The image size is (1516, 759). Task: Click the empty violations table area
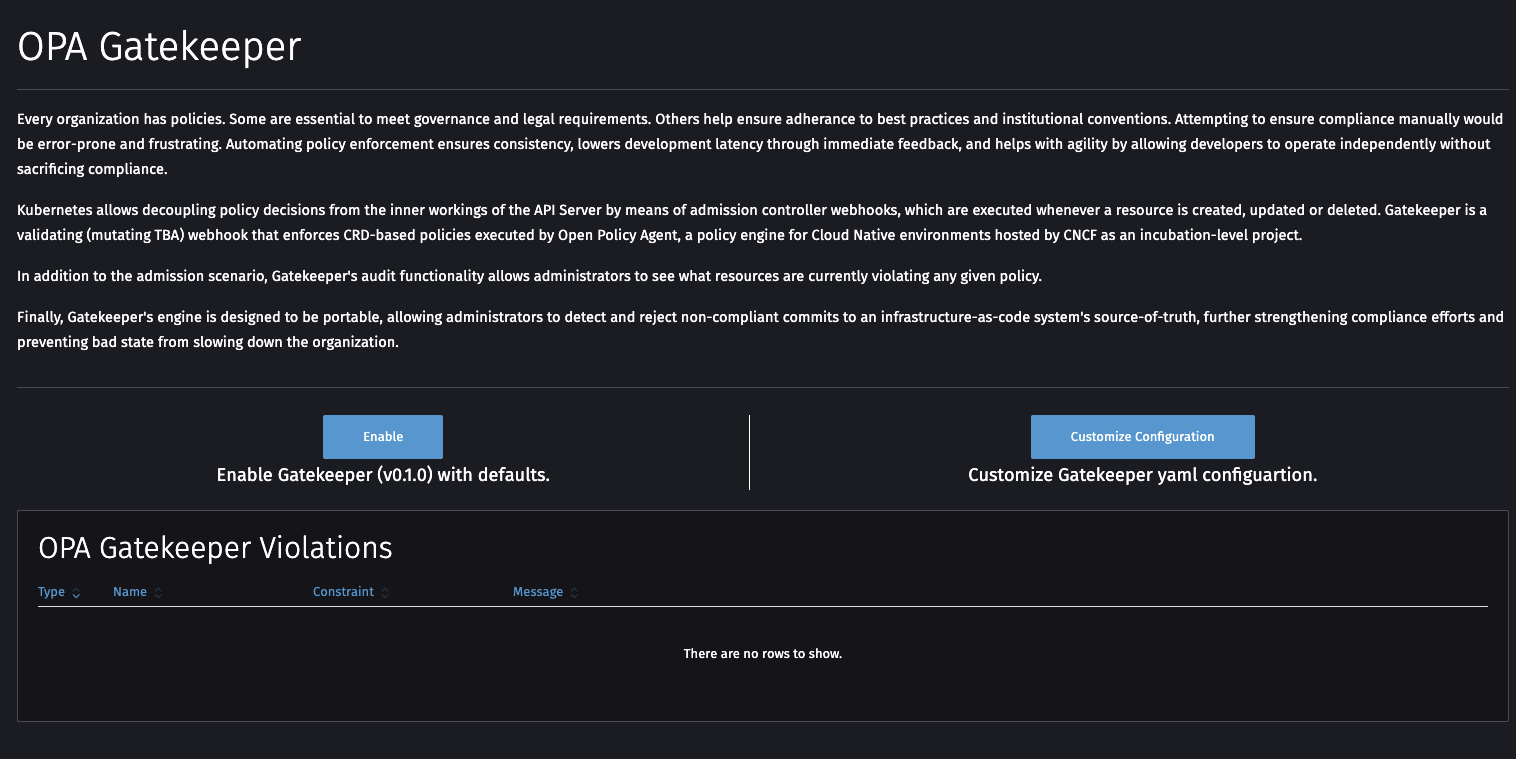[762, 653]
